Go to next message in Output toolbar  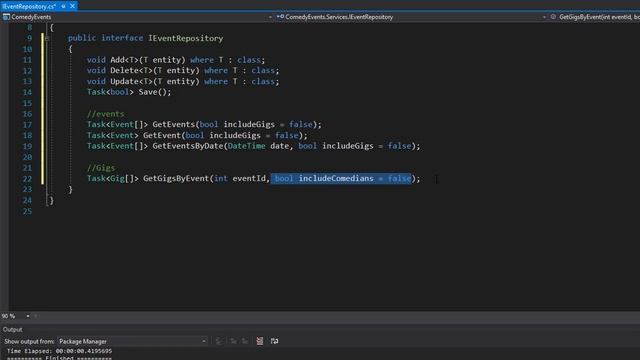(245, 341)
